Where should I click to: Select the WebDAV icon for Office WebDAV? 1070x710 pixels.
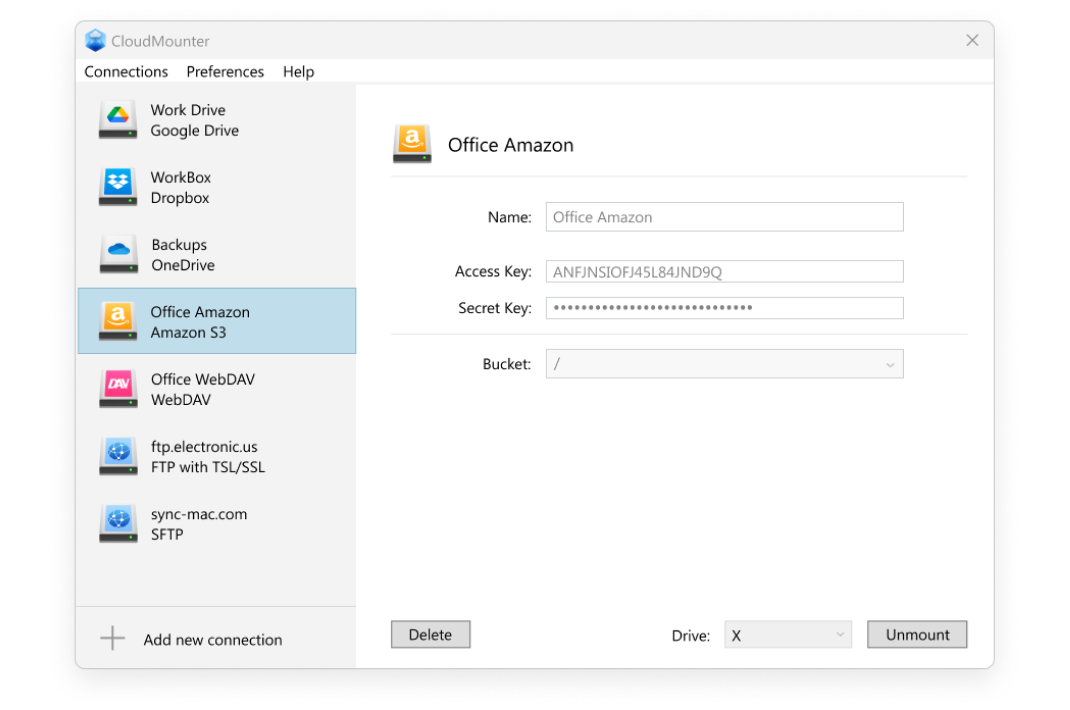tap(117, 388)
